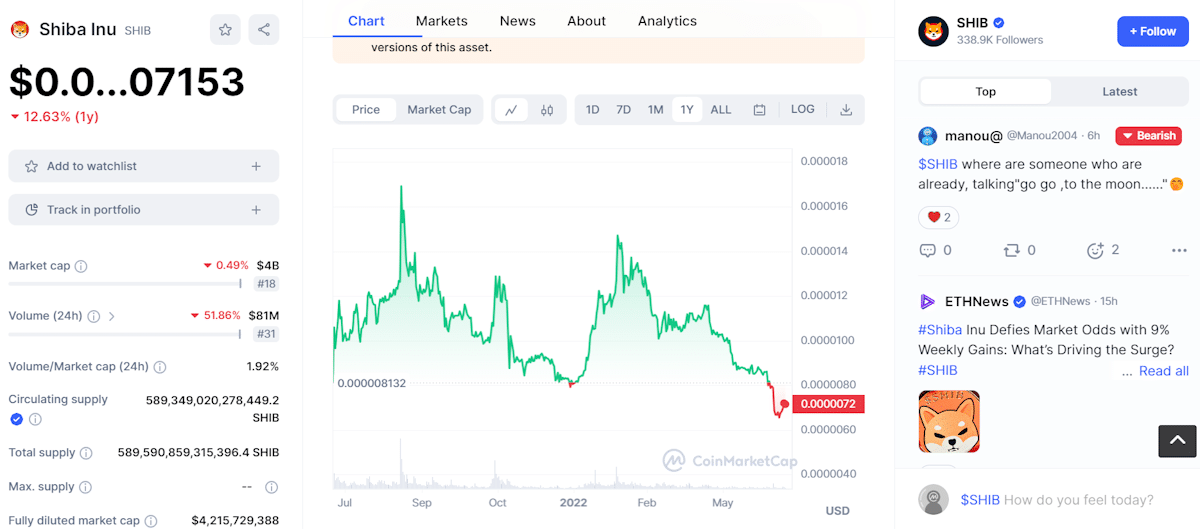1200x529 pixels.
Task: Download chart data
Action: tap(846, 110)
